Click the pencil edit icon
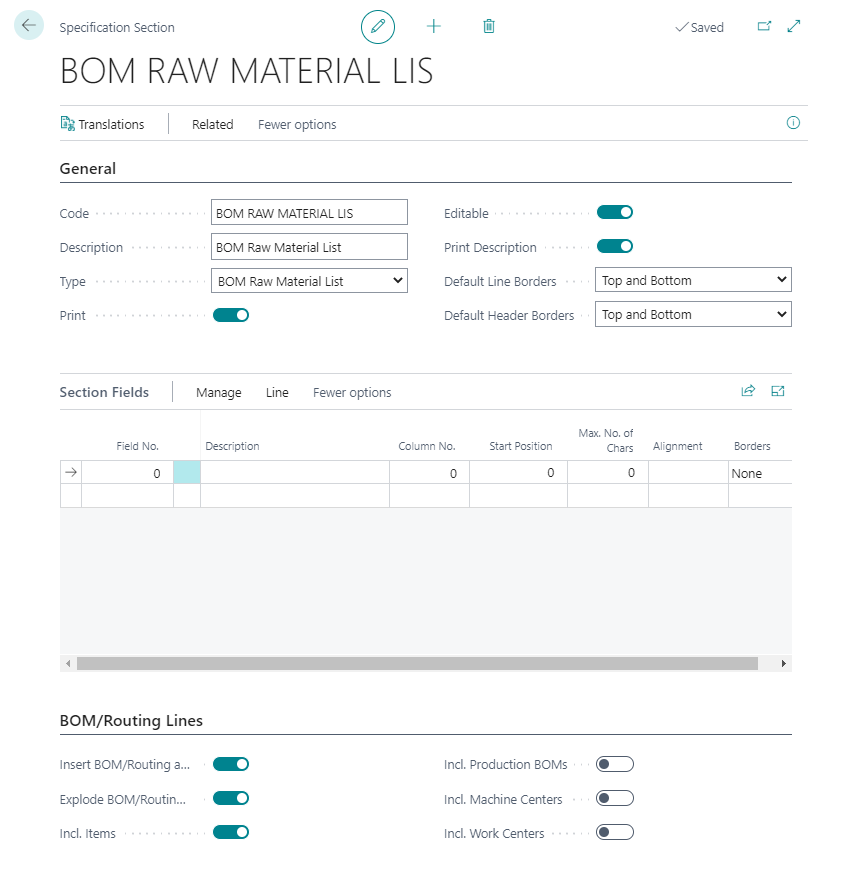This screenshot has height=883, width=866. point(378,26)
